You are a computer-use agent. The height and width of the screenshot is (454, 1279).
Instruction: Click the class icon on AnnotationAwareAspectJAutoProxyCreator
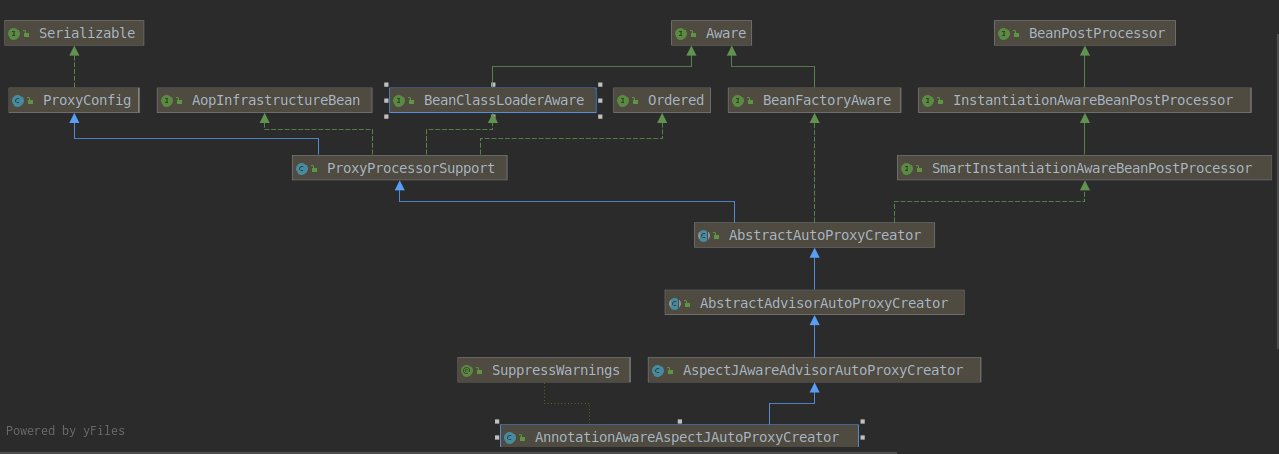click(509, 438)
